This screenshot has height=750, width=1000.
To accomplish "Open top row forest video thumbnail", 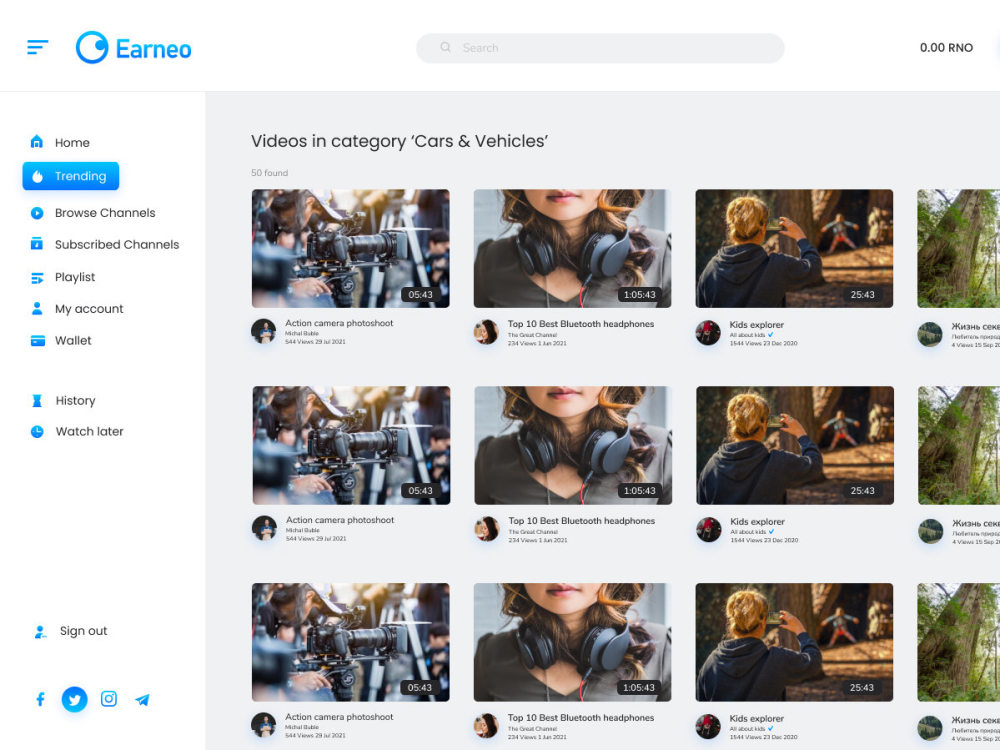I will (x=959, y=248).
